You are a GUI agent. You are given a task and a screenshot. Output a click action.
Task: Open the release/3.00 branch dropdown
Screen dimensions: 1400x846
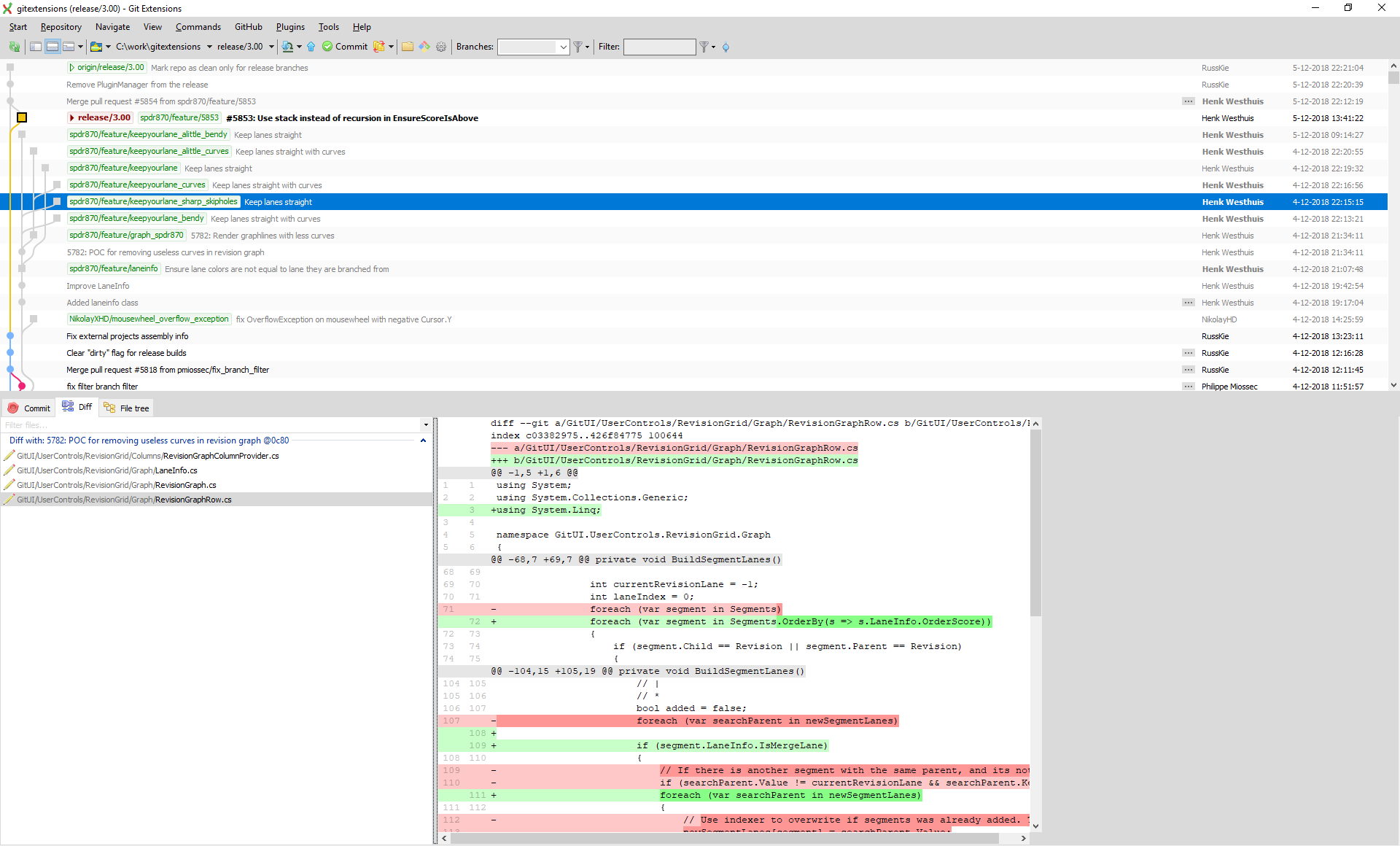click(x=271, y=47)
